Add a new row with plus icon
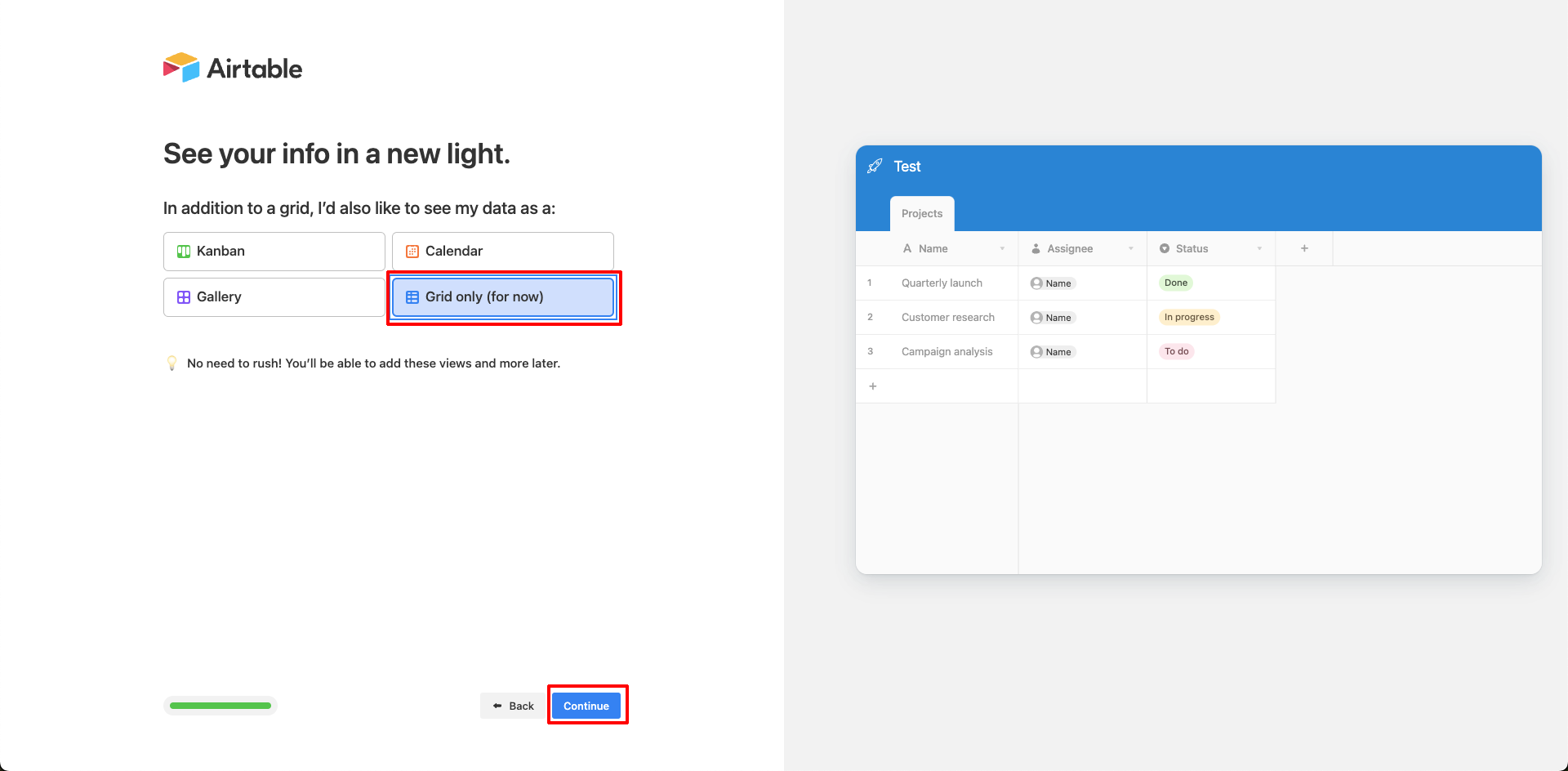This screenshot has height=771, width=1568. click(873, 386)
